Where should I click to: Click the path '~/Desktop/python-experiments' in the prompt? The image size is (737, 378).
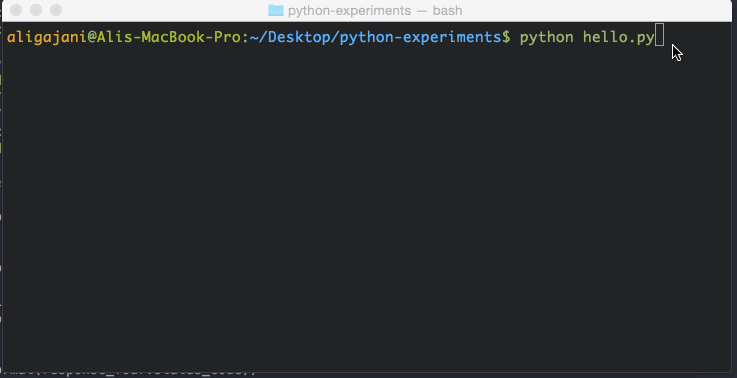point(376,37)
